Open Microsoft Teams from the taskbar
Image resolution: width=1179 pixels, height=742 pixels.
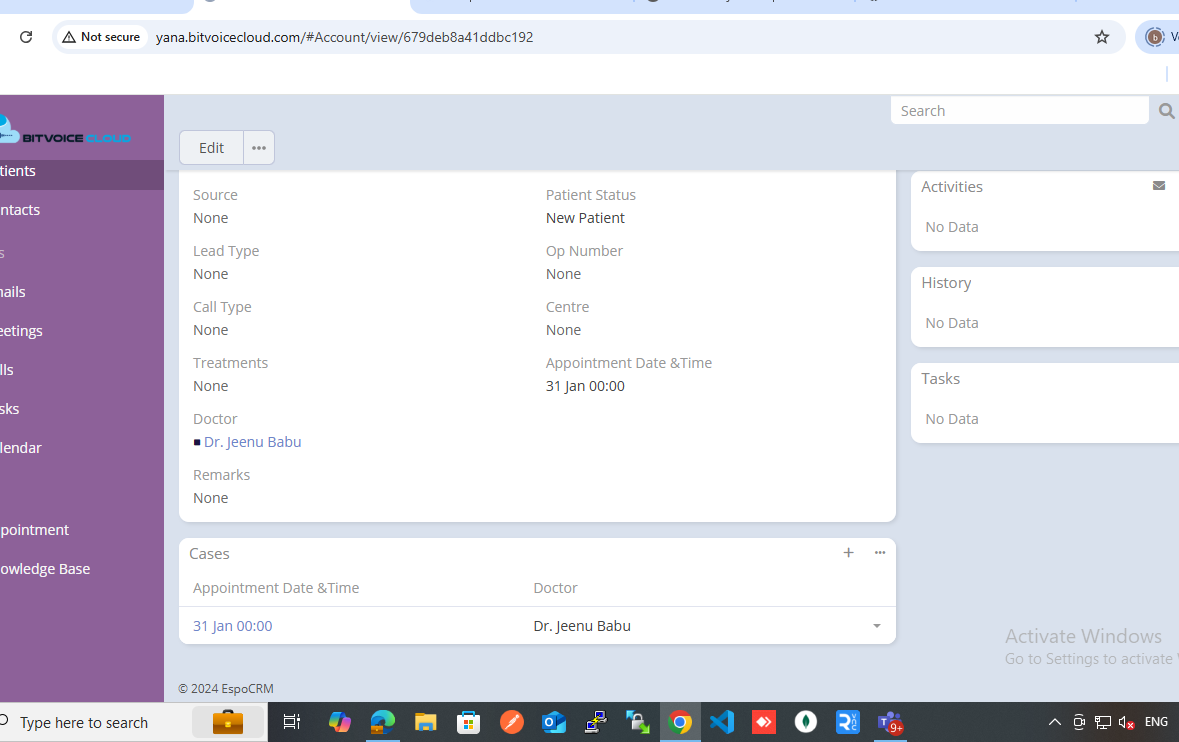[x=889, y=722]
